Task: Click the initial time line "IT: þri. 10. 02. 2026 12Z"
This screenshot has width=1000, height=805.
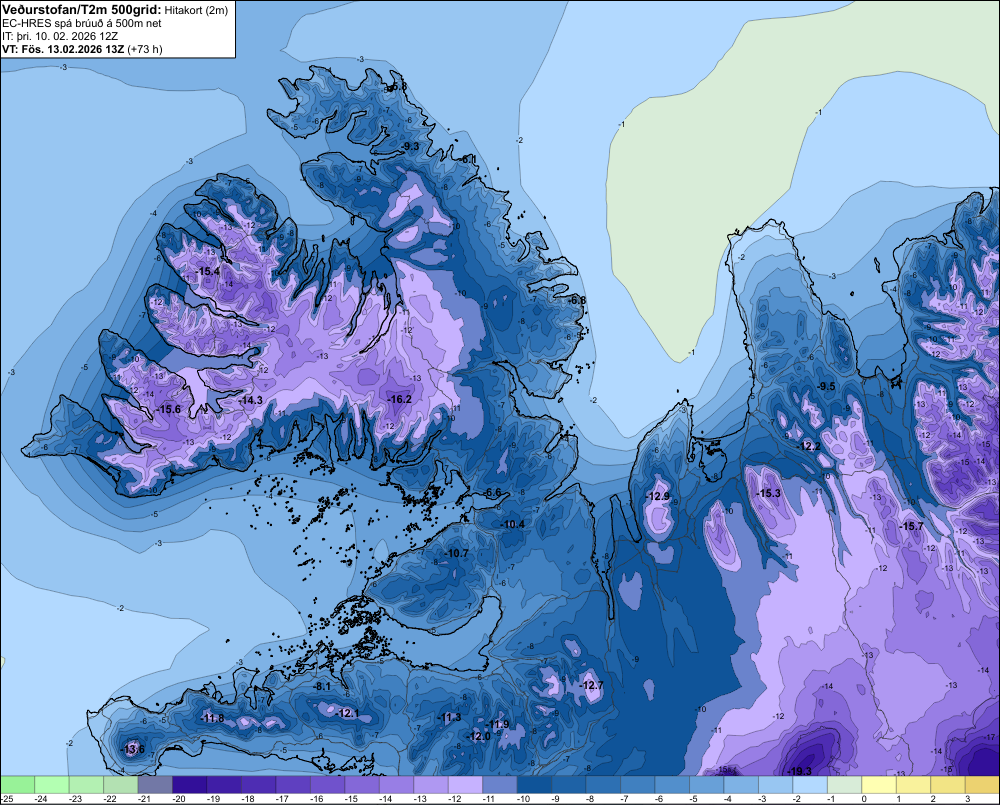Action: [x=60, y=36]
